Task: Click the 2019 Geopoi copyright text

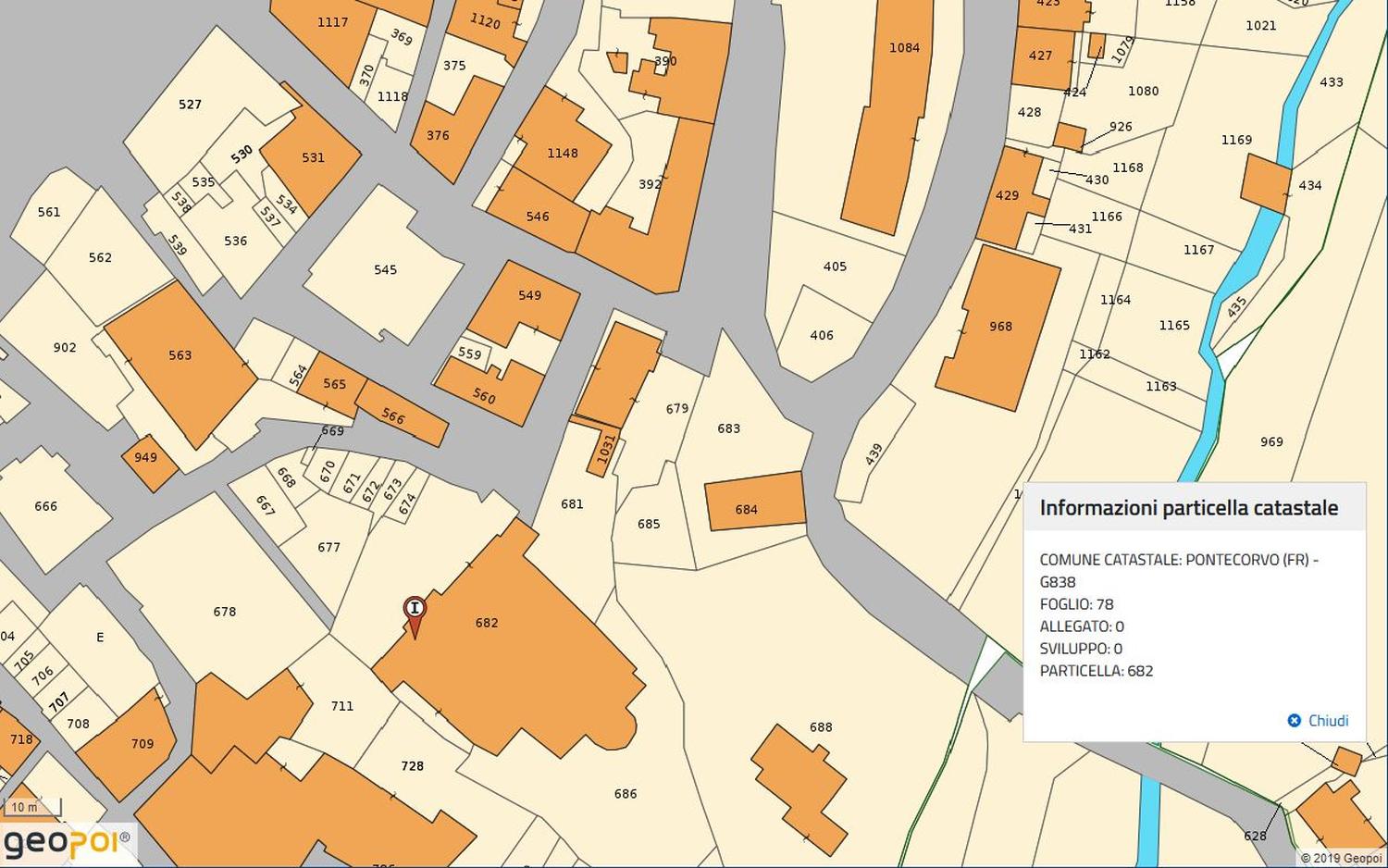Action: tap(1341, 858)
